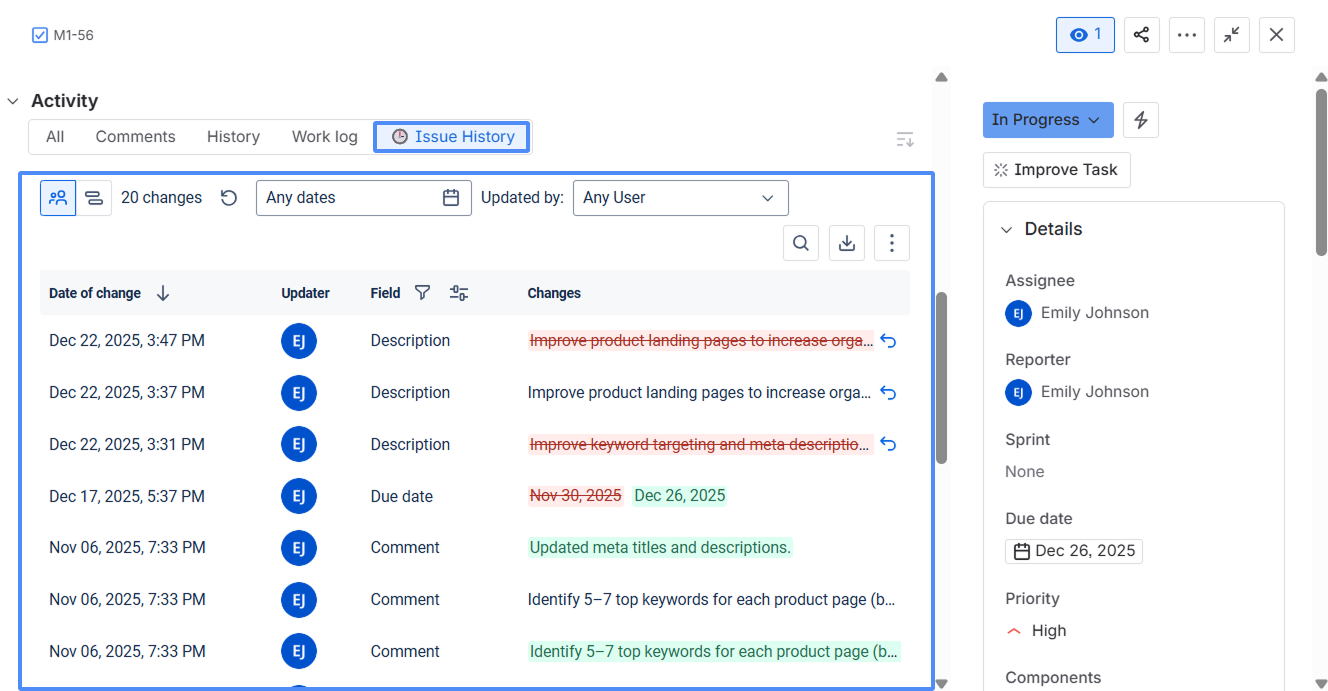Click the reset changes refresh icon

(229, 198)
